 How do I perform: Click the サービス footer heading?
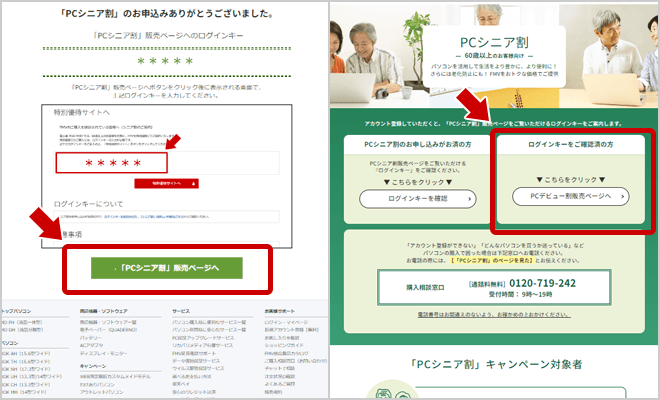point(181,311)
